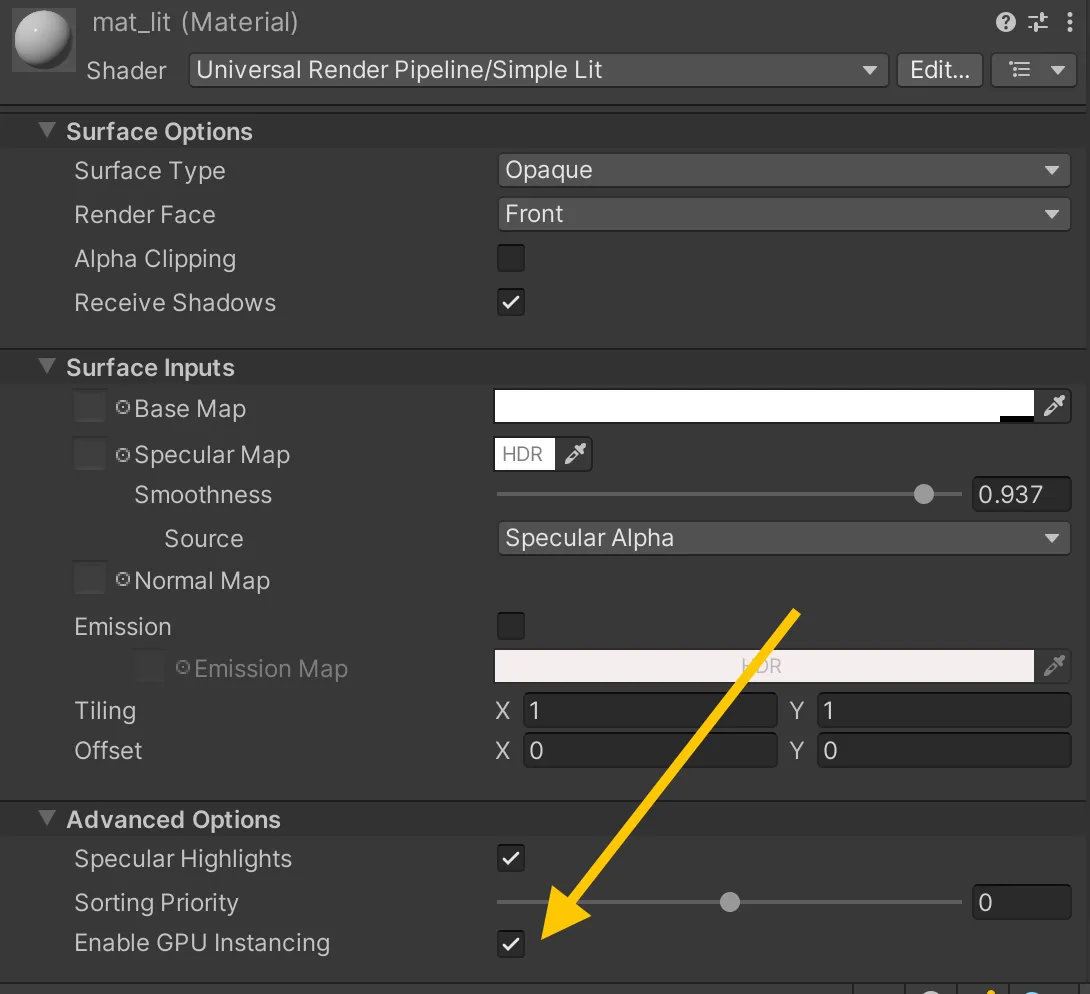Image resolution: width=1090 pixels, height=994 pixels.
Task: Click the Smoothness slider handle
Action: (x=924, y=494)
